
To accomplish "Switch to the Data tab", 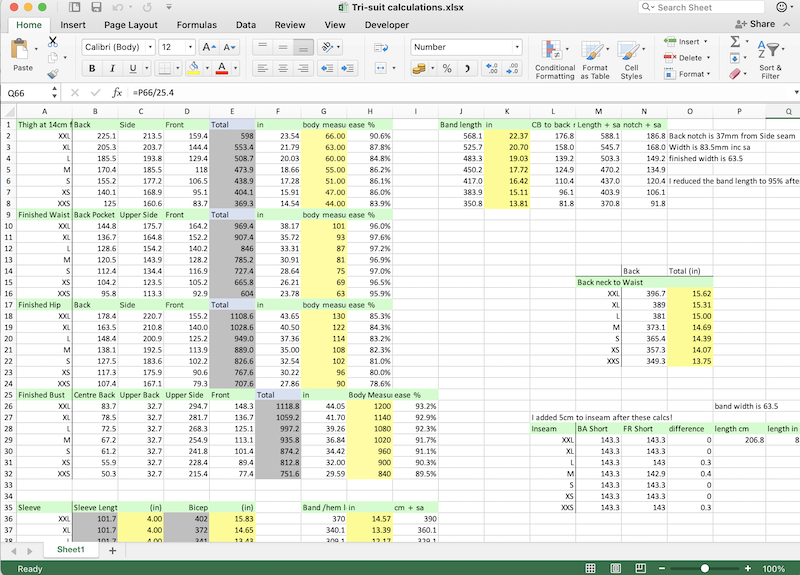I will tap(245, 25).
